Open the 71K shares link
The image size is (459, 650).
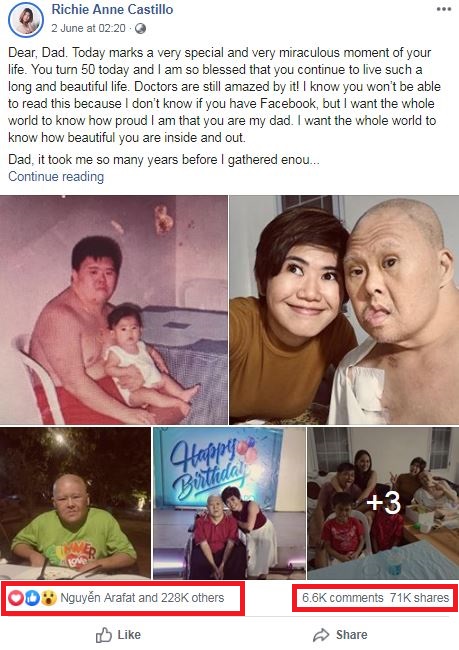[x=419, y=598]
